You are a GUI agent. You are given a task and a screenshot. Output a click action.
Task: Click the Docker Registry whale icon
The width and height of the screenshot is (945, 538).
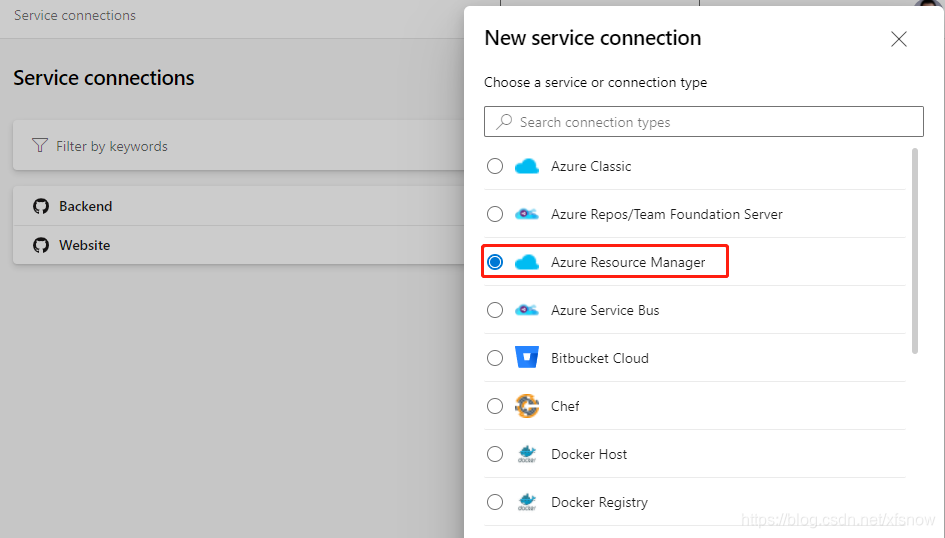[x=527, y=502]
